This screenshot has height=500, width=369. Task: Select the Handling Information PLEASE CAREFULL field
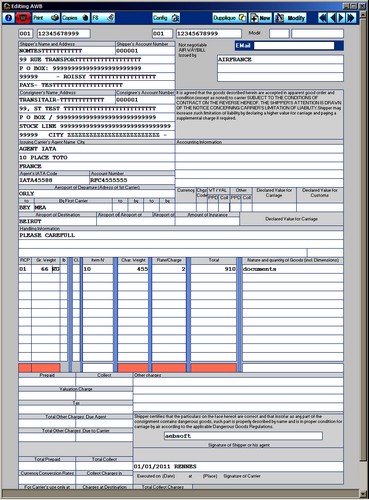click(181, 235)
